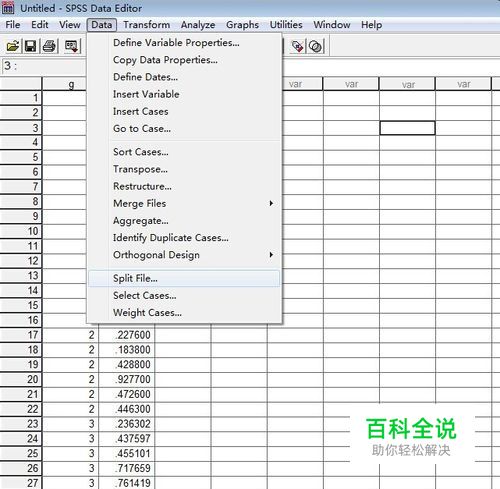This screenshot has width=500, height=489.
Task: Close the open Data menu
Action: (102, 25)
